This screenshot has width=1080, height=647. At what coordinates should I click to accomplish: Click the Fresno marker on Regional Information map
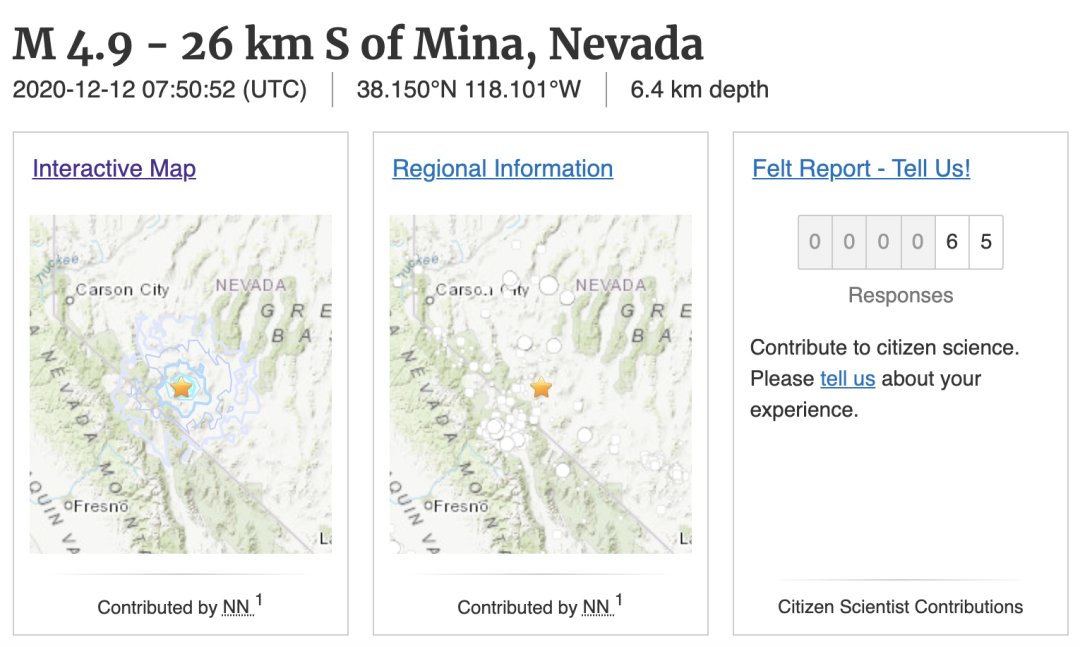(429, 506)
